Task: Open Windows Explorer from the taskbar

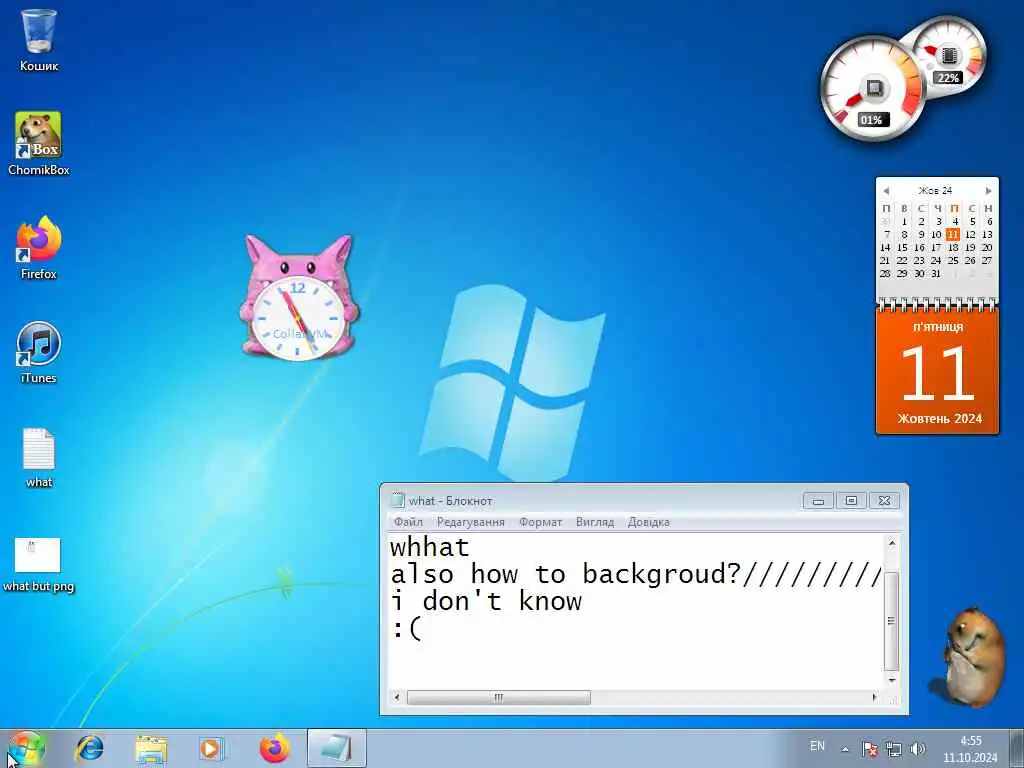Action: pyautogui.click(x=151, y=748)
